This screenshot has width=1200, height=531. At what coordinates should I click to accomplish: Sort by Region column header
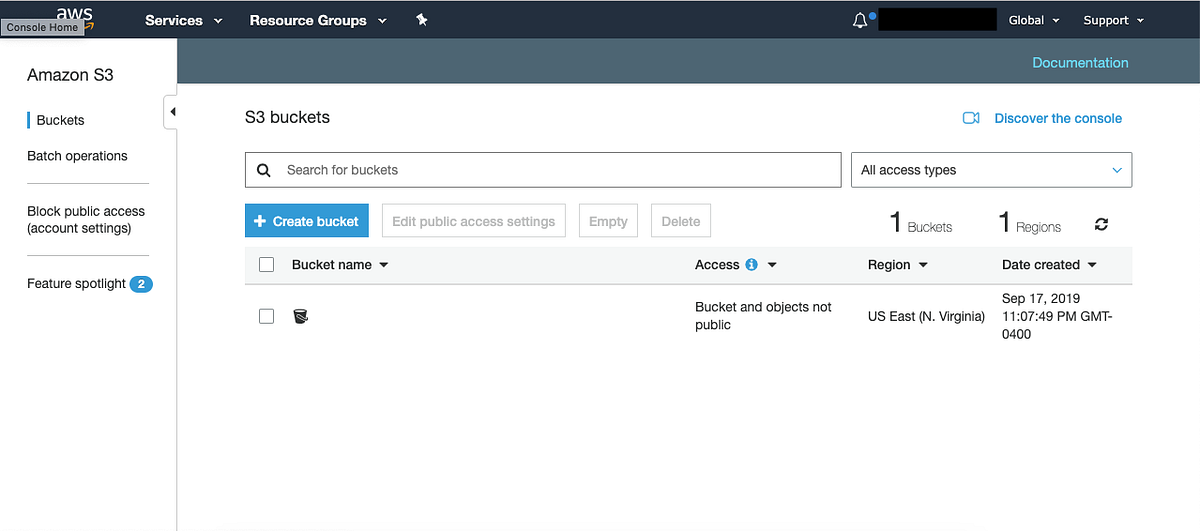pos(897,265)
